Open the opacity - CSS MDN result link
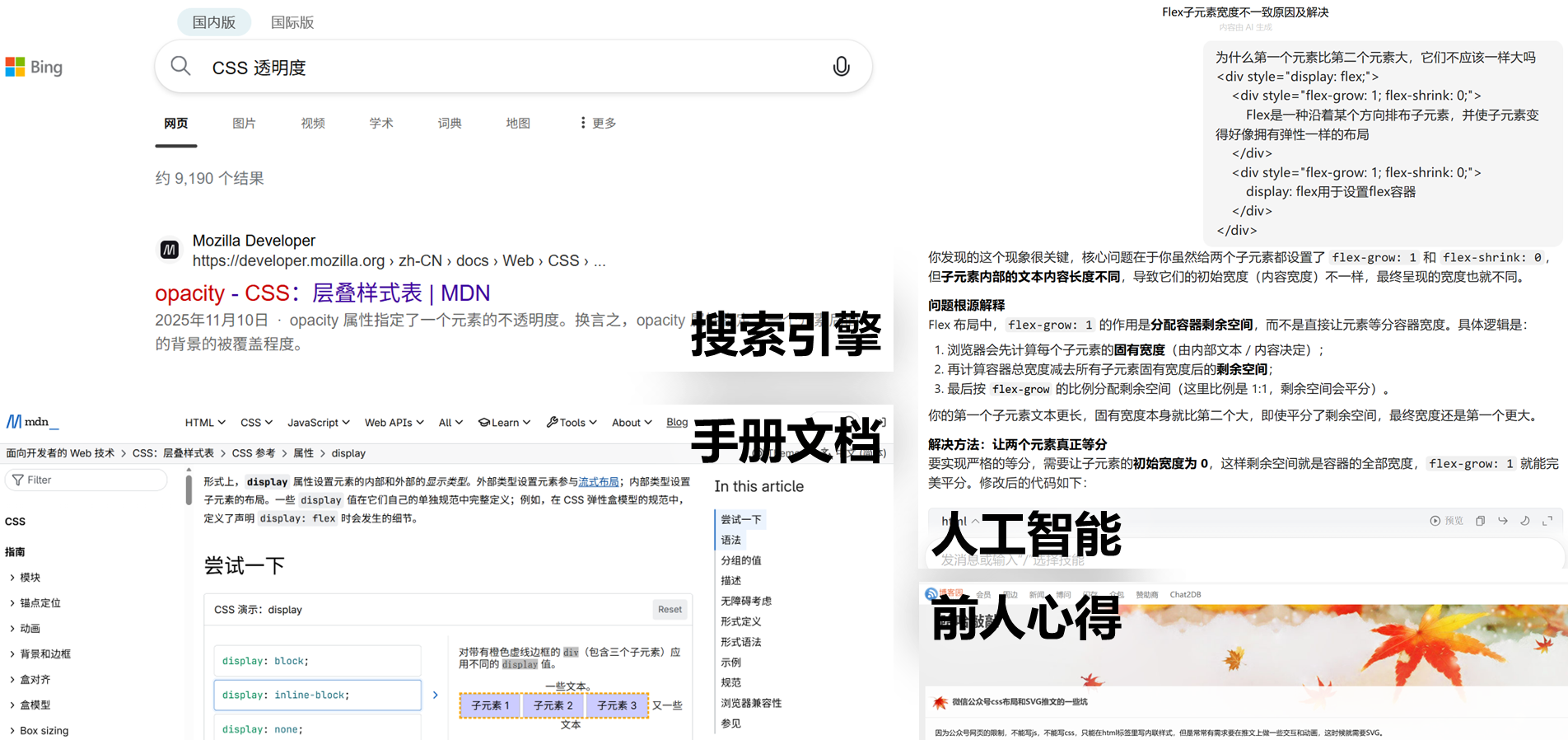 (x=323, y=293)
